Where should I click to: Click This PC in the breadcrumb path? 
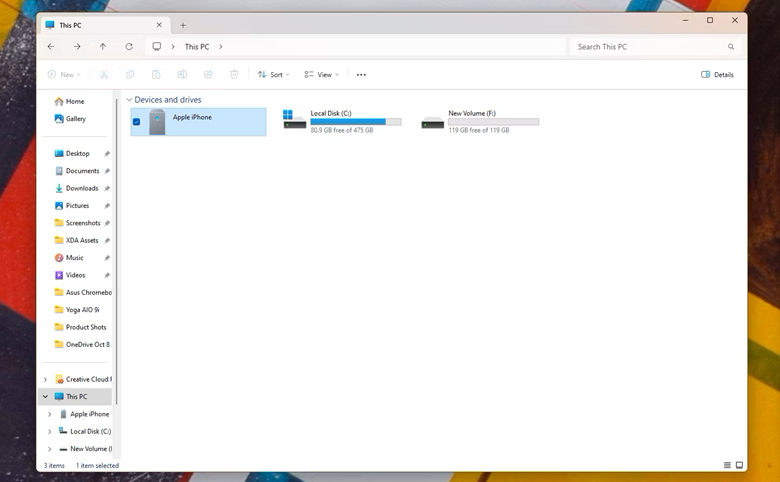tap(197, 47)
